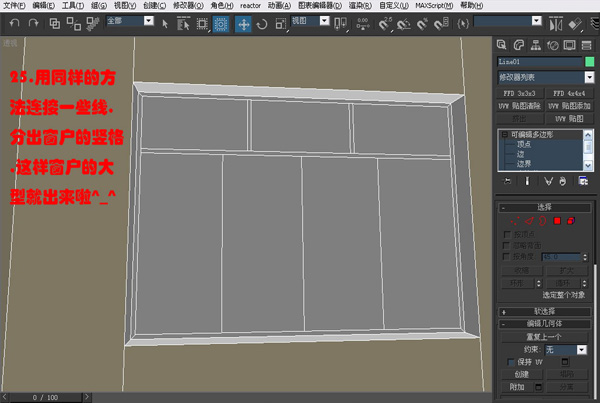Open the named selection sets dropdown

(x=537, y=21)
